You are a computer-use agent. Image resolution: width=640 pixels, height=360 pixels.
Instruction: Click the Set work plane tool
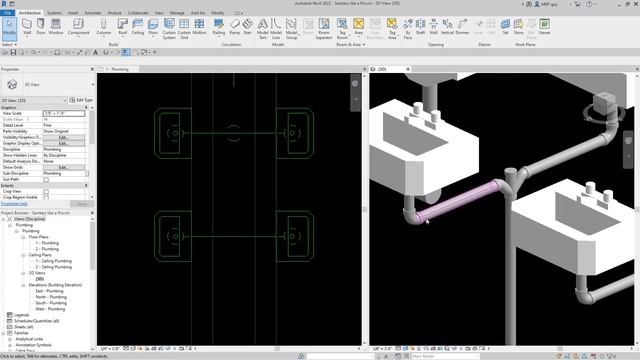[x=505, y=27]
